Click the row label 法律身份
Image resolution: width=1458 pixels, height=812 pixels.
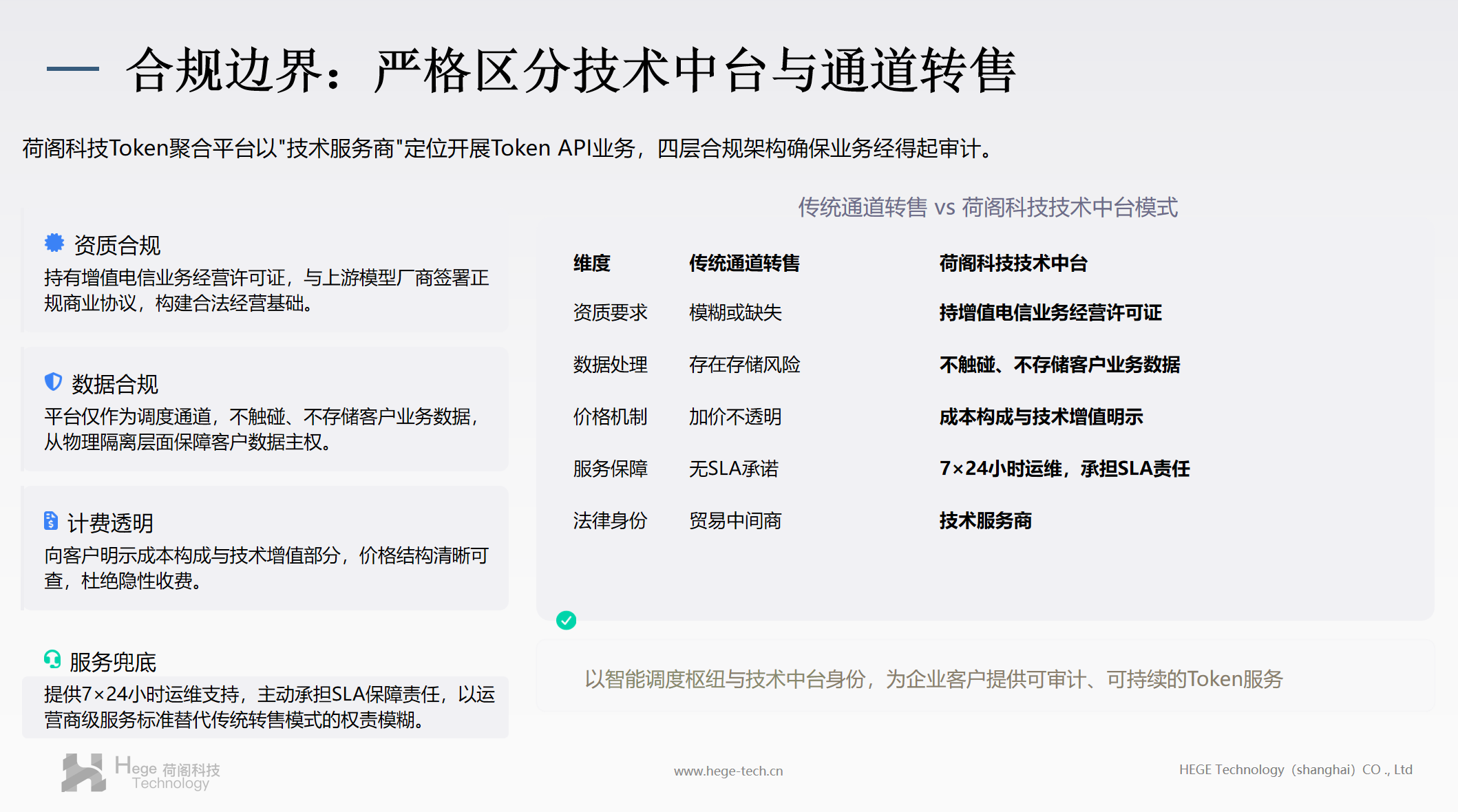pos(611,521)
